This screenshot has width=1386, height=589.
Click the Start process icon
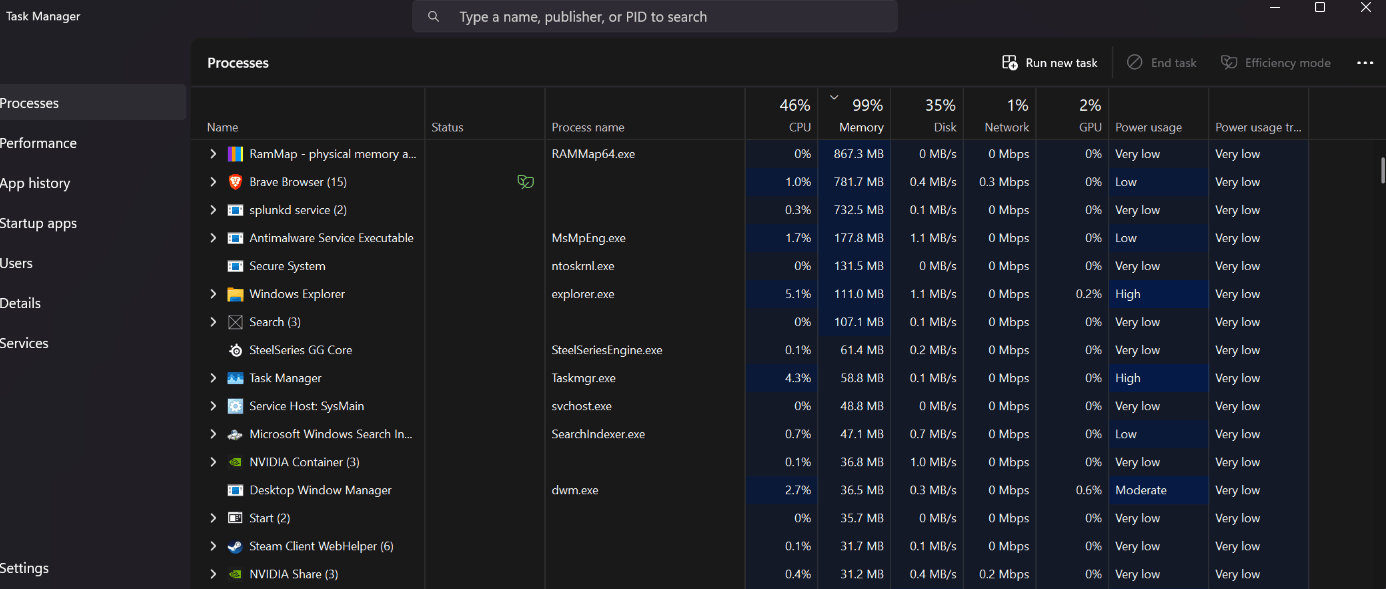[x=235, y=518]
